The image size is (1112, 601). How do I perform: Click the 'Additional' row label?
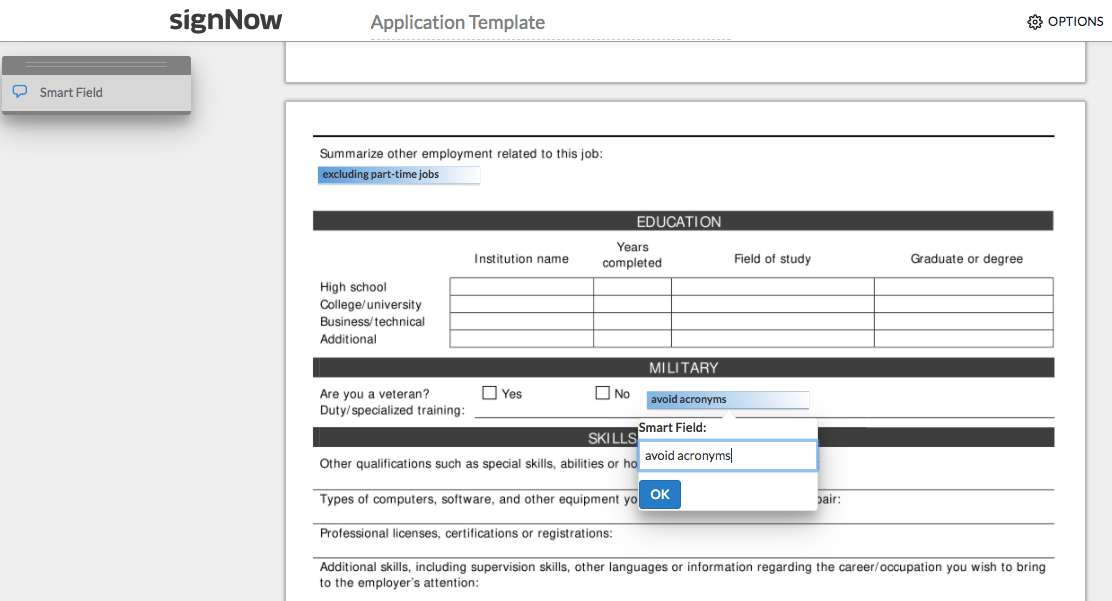(x=348, y=339)
